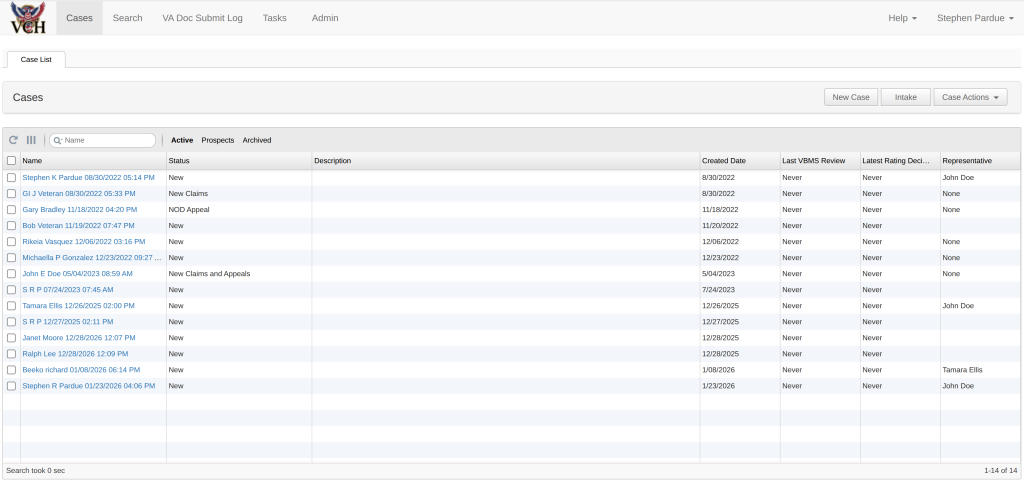Click the VCH logo
Viewport: 1024px width, 485px height.
tap(27, 18)
